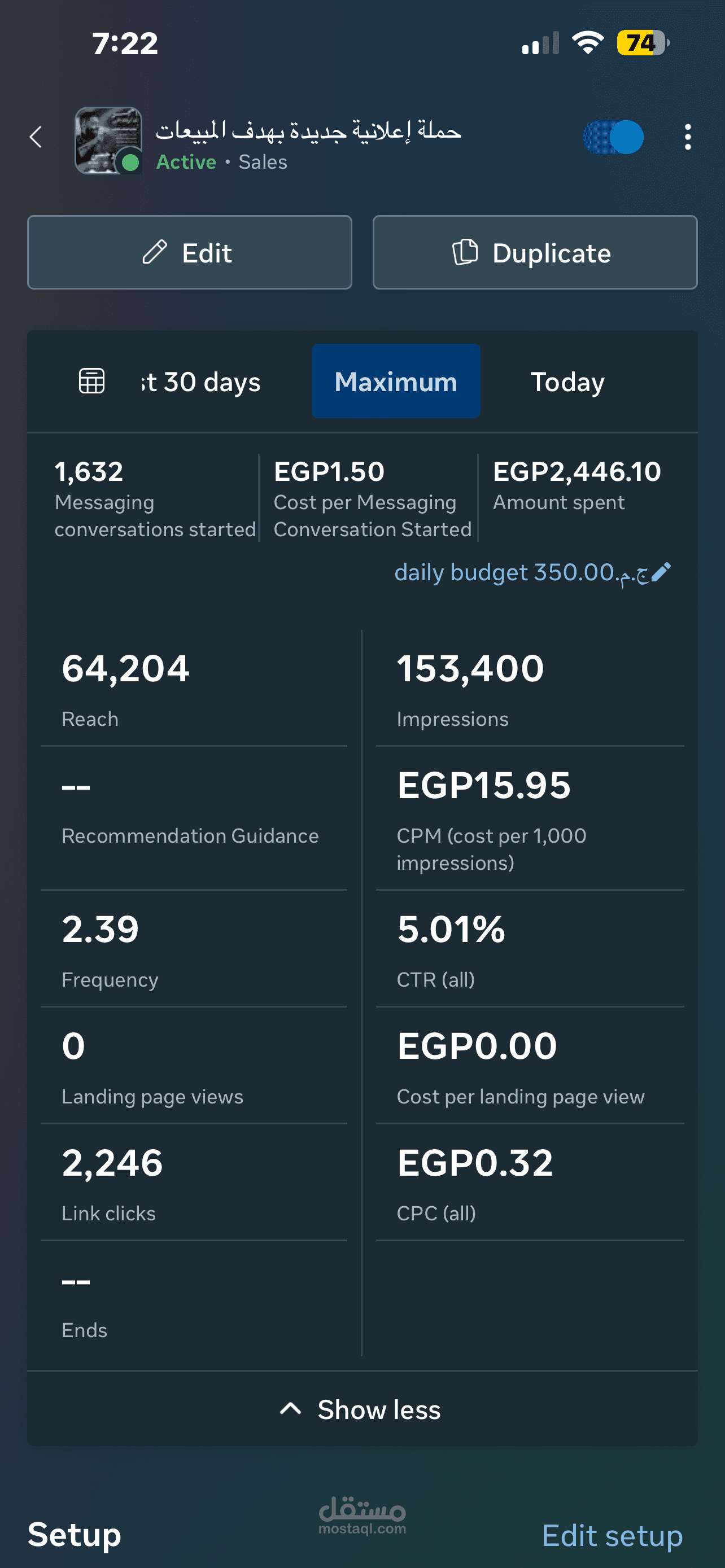Tap the copy icon in Duplicate button
Viewport: 725px width, 1568px height.
pyautogui.click(x=465, y=252)
